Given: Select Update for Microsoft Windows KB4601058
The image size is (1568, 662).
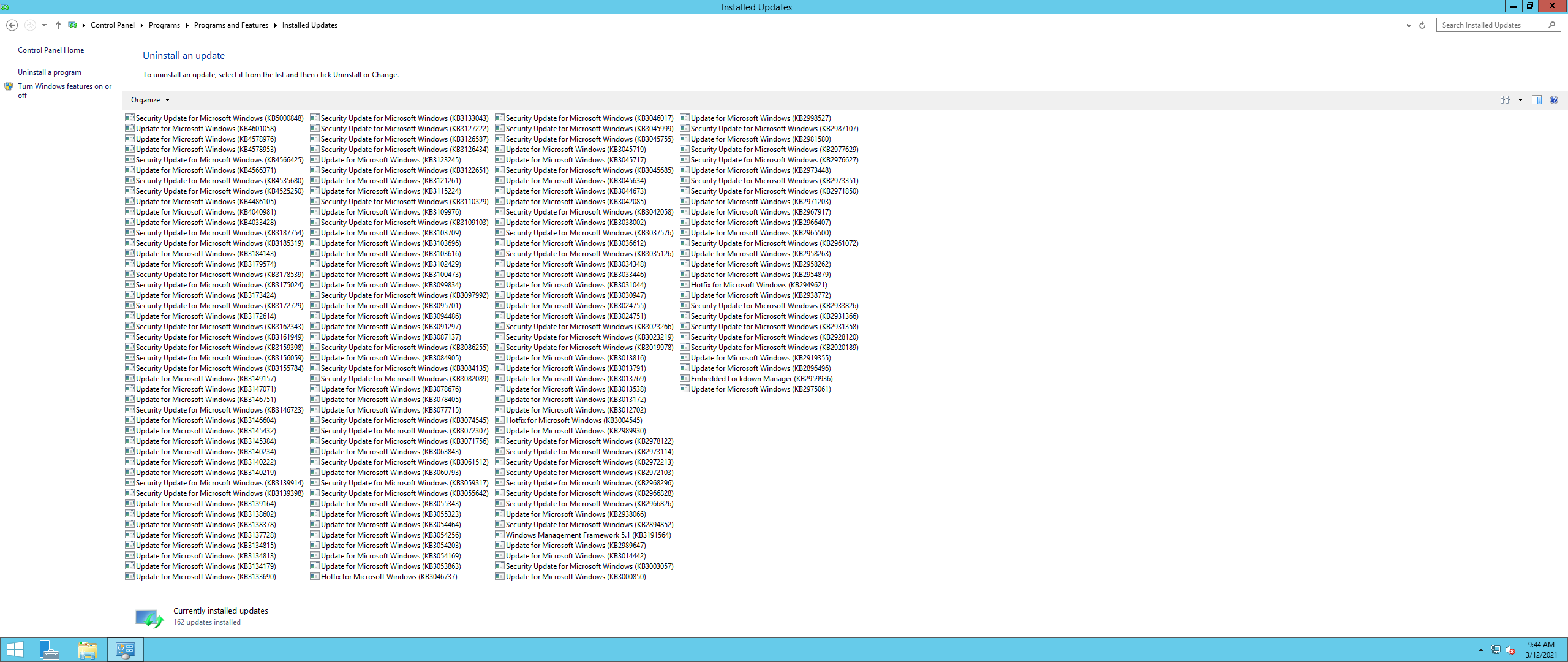Looking at the screenshot, I should click(x=201, y=129).
